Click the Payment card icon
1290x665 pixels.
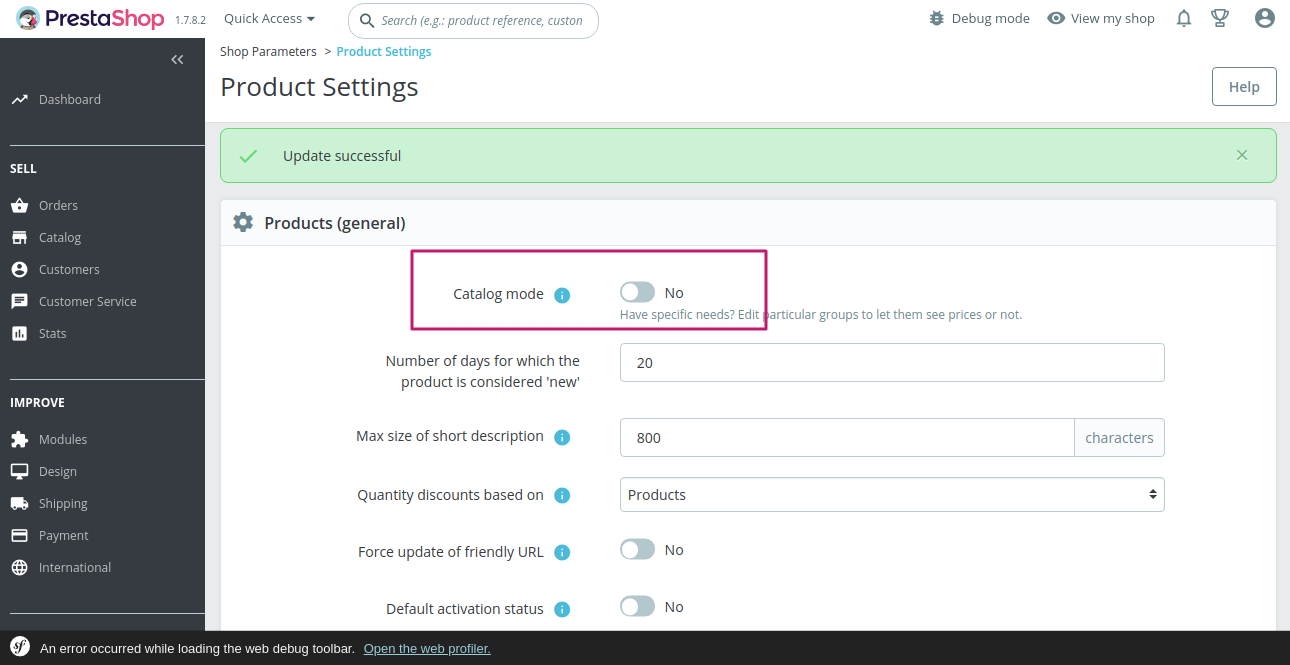coord(19,535)
